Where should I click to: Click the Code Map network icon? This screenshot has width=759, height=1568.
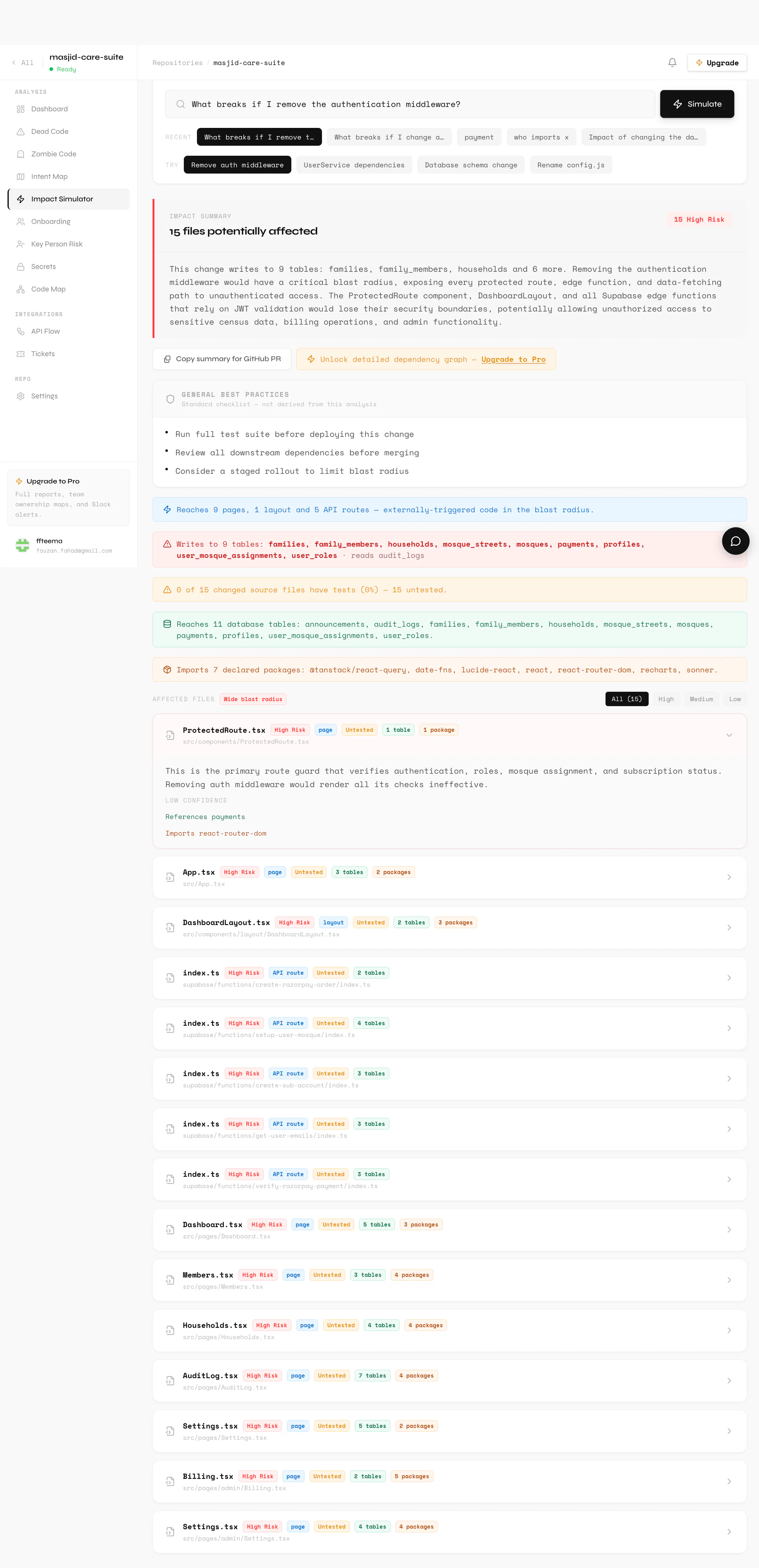(21, 289)
